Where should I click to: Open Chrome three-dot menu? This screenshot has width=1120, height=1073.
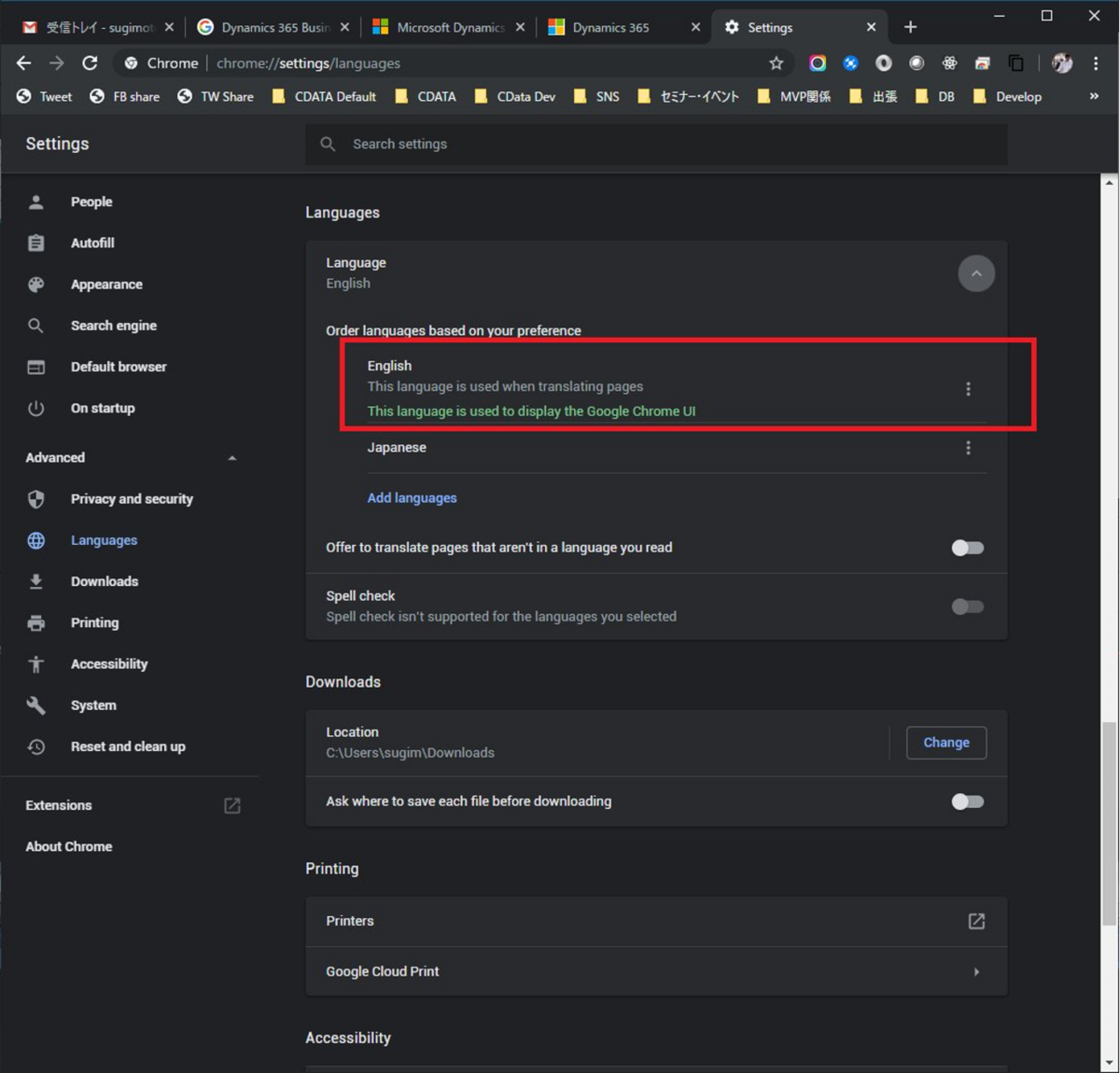pyautogui.click(x=1096, y=63)
